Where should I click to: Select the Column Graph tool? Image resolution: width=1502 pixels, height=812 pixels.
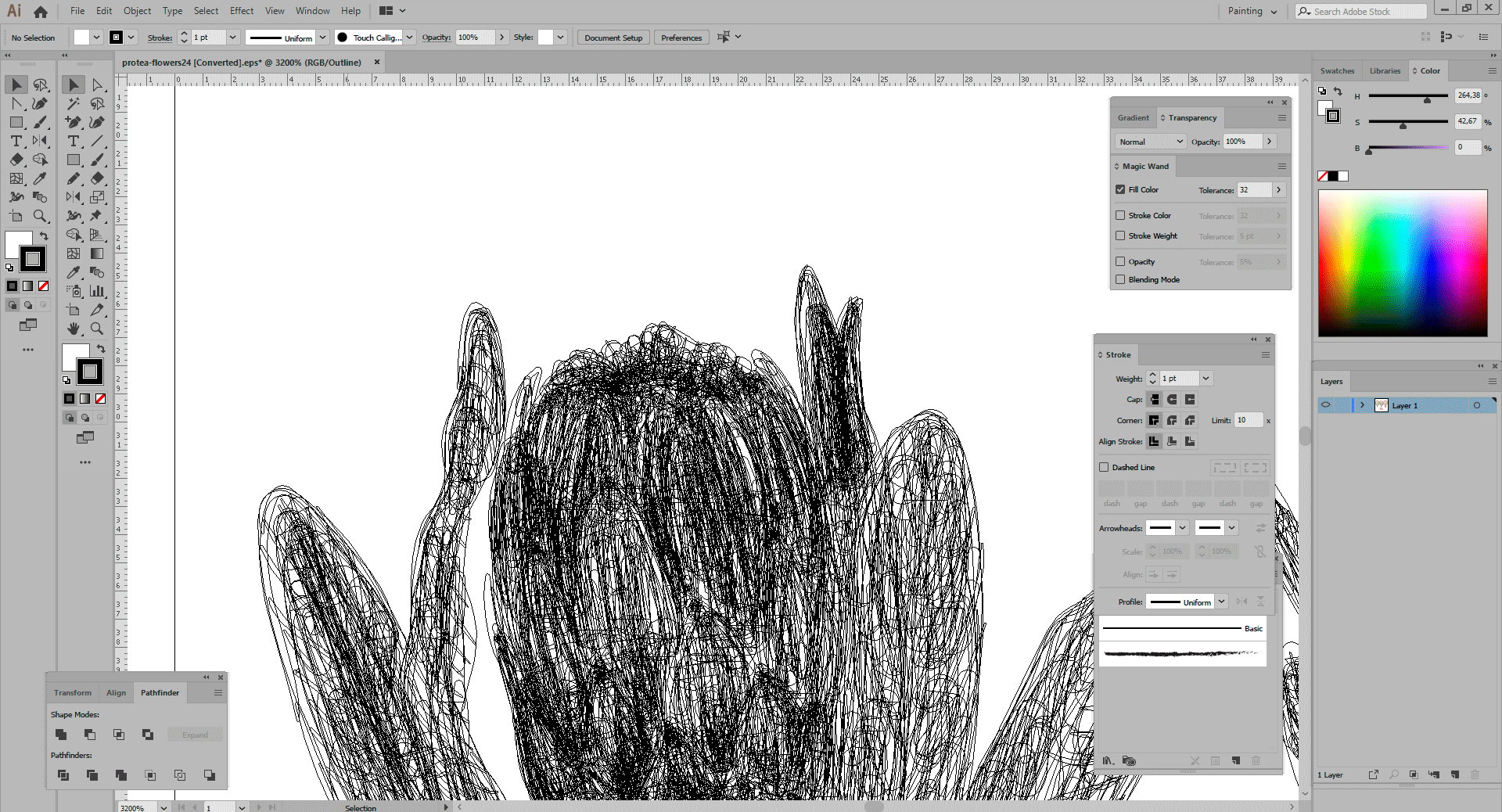(x=98, y=291)
